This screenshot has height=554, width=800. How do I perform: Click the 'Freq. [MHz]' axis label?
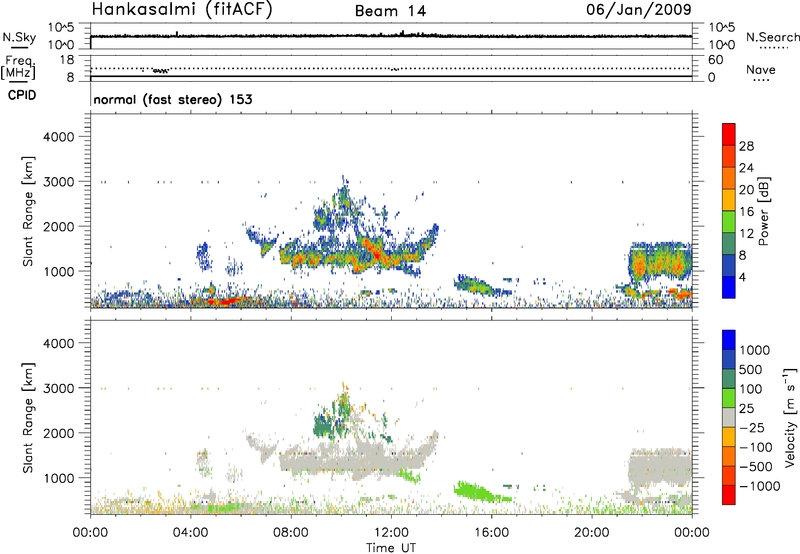click(x=19, y=67)
